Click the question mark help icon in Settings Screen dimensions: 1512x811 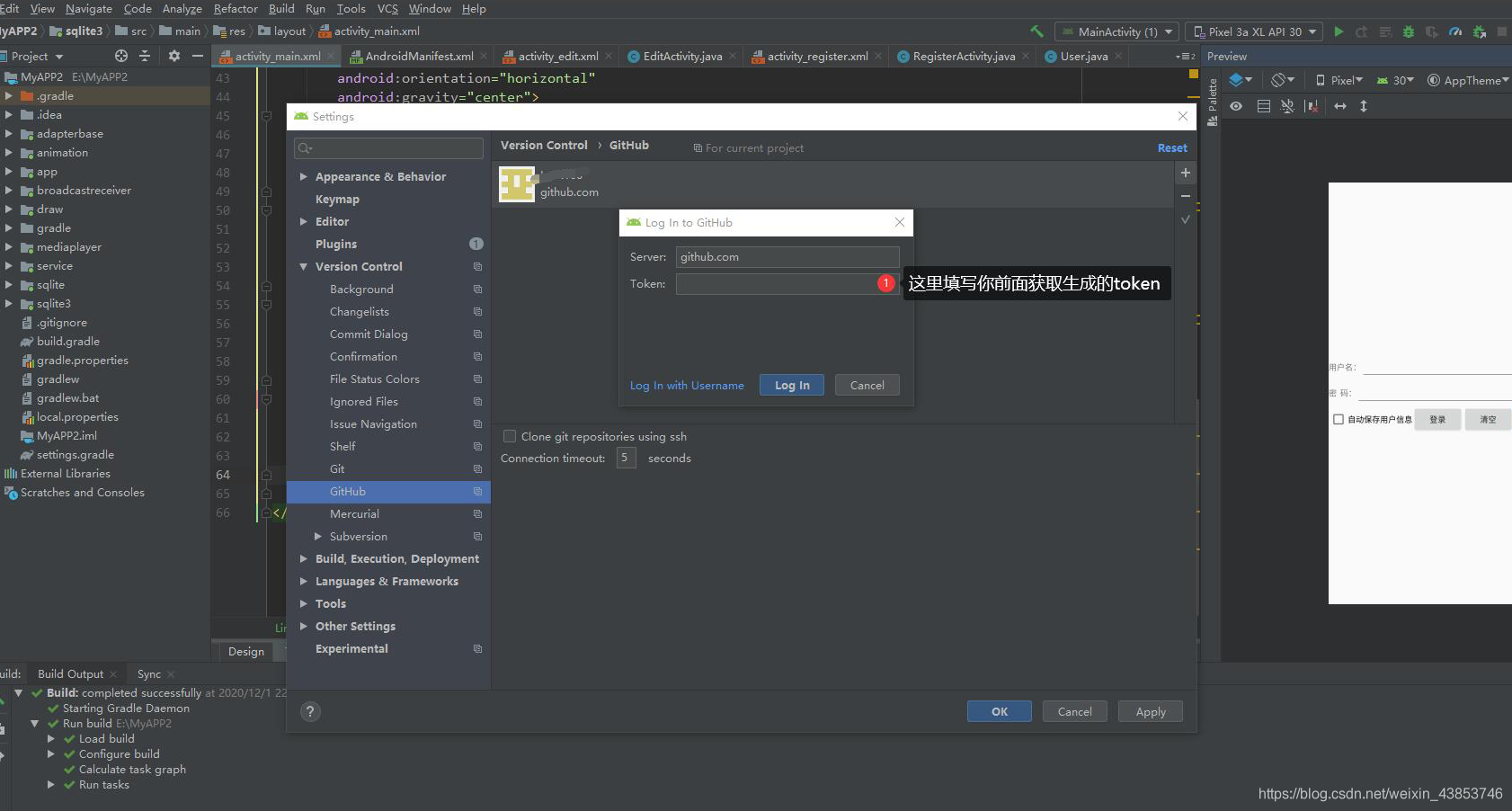click(x=310, y=711)
